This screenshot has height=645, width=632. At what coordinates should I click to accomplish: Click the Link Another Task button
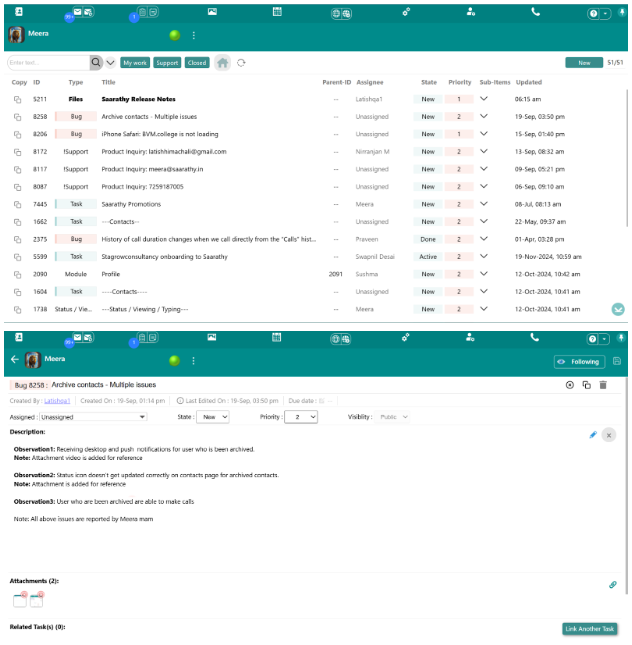(x=589, y=629)
